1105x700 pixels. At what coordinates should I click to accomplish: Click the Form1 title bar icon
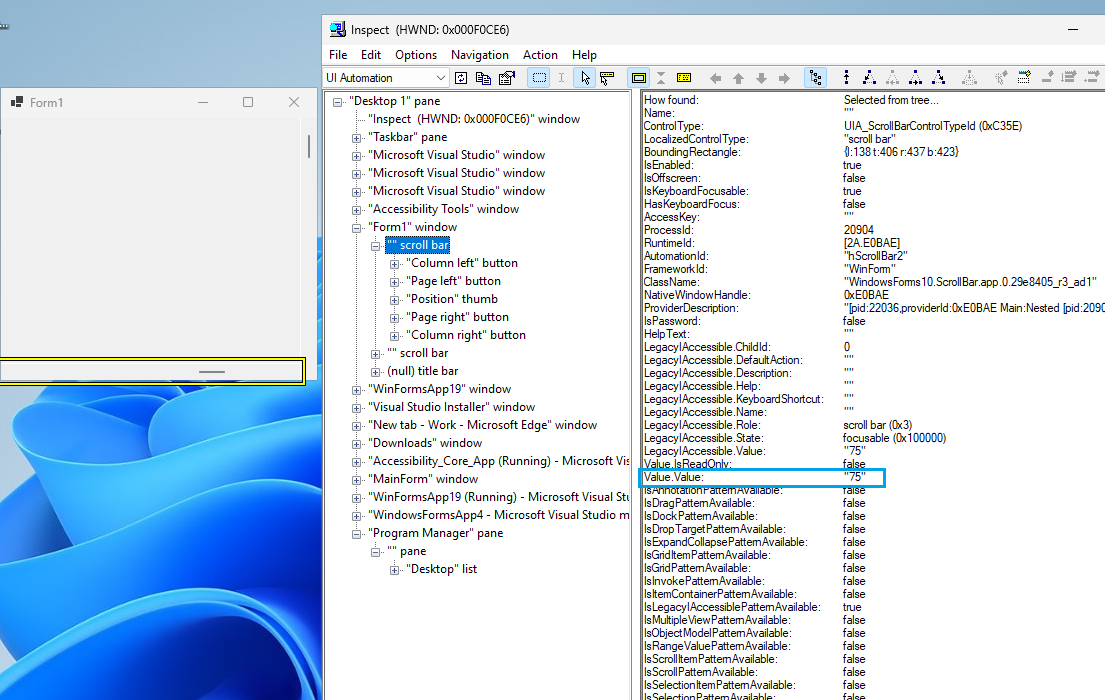click(x=17, y=102)
